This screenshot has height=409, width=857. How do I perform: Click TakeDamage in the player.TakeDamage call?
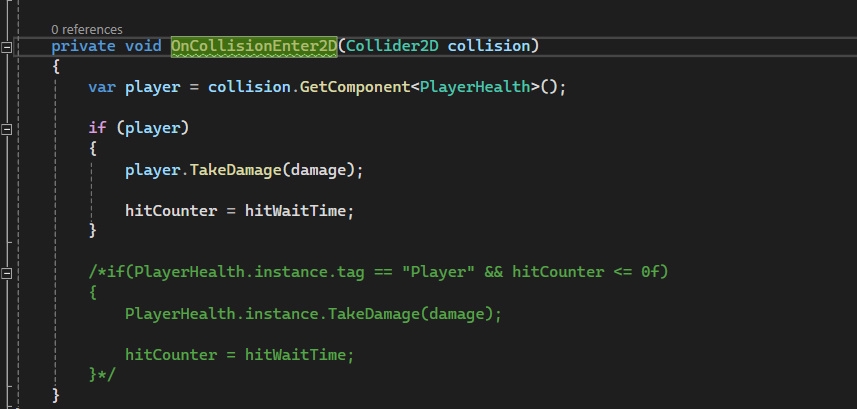tap(236, 170)
